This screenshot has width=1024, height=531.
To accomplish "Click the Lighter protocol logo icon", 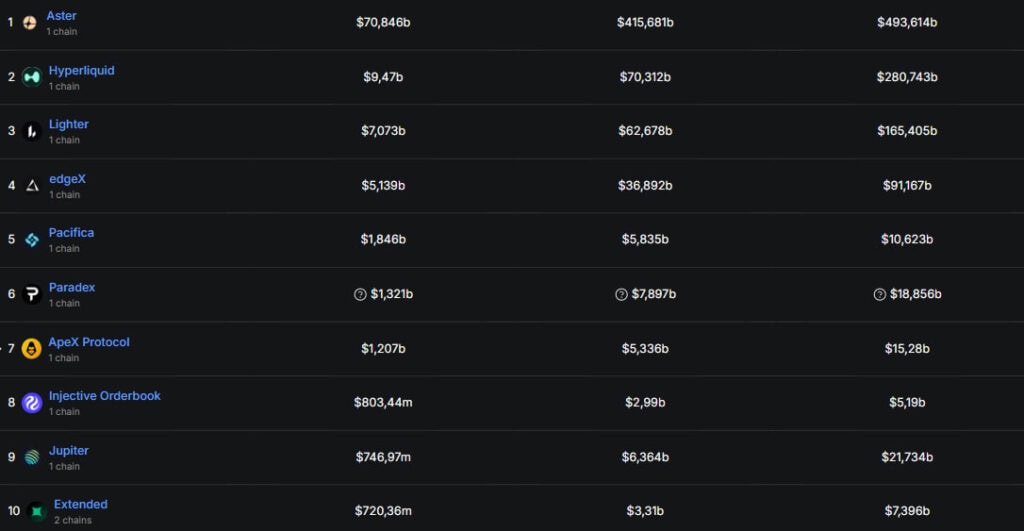I will coord(31,131).
